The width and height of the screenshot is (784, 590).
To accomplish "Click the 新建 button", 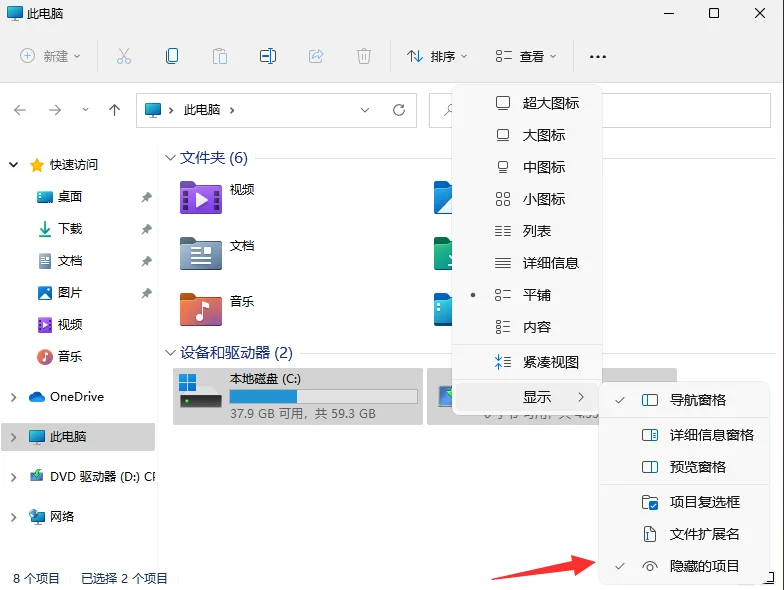I will coord(50,56).
